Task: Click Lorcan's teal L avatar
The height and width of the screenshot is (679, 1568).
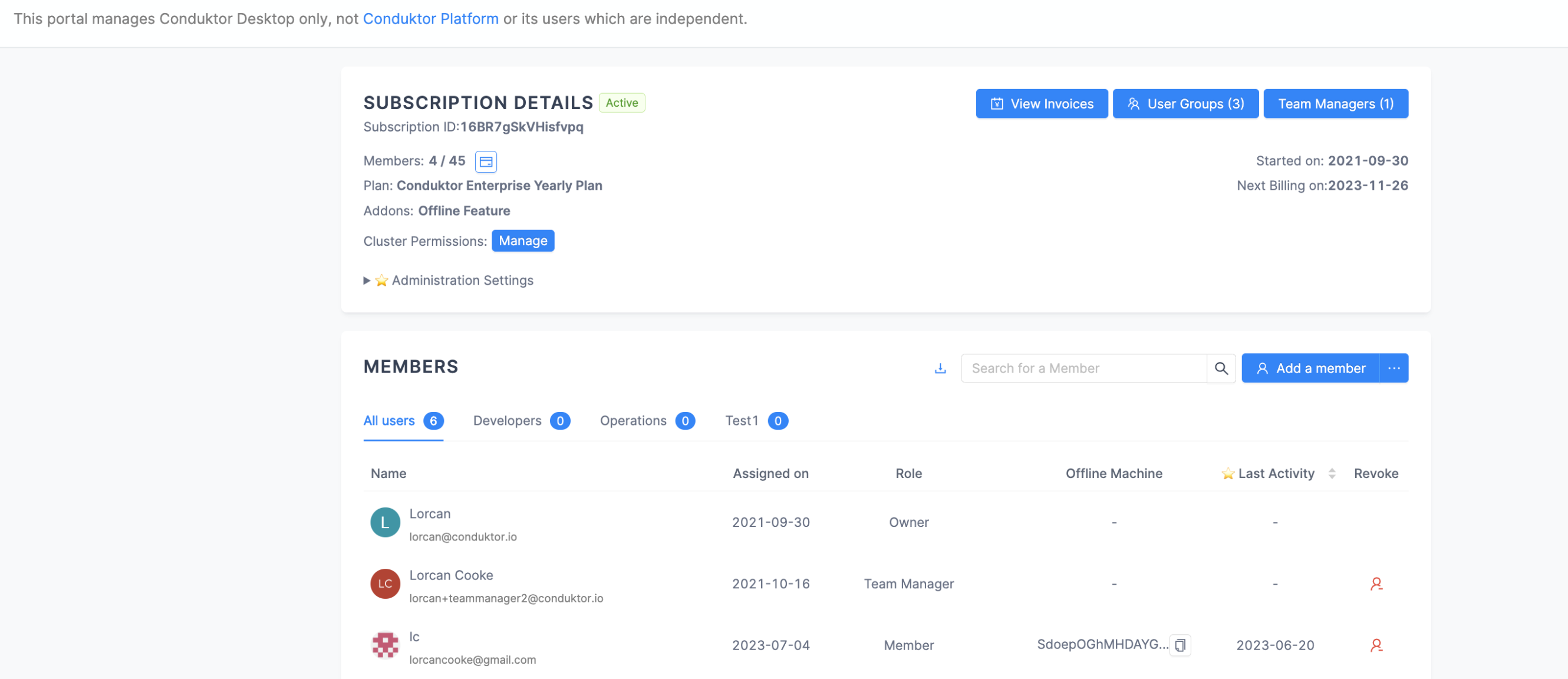Action: point(386,523)
